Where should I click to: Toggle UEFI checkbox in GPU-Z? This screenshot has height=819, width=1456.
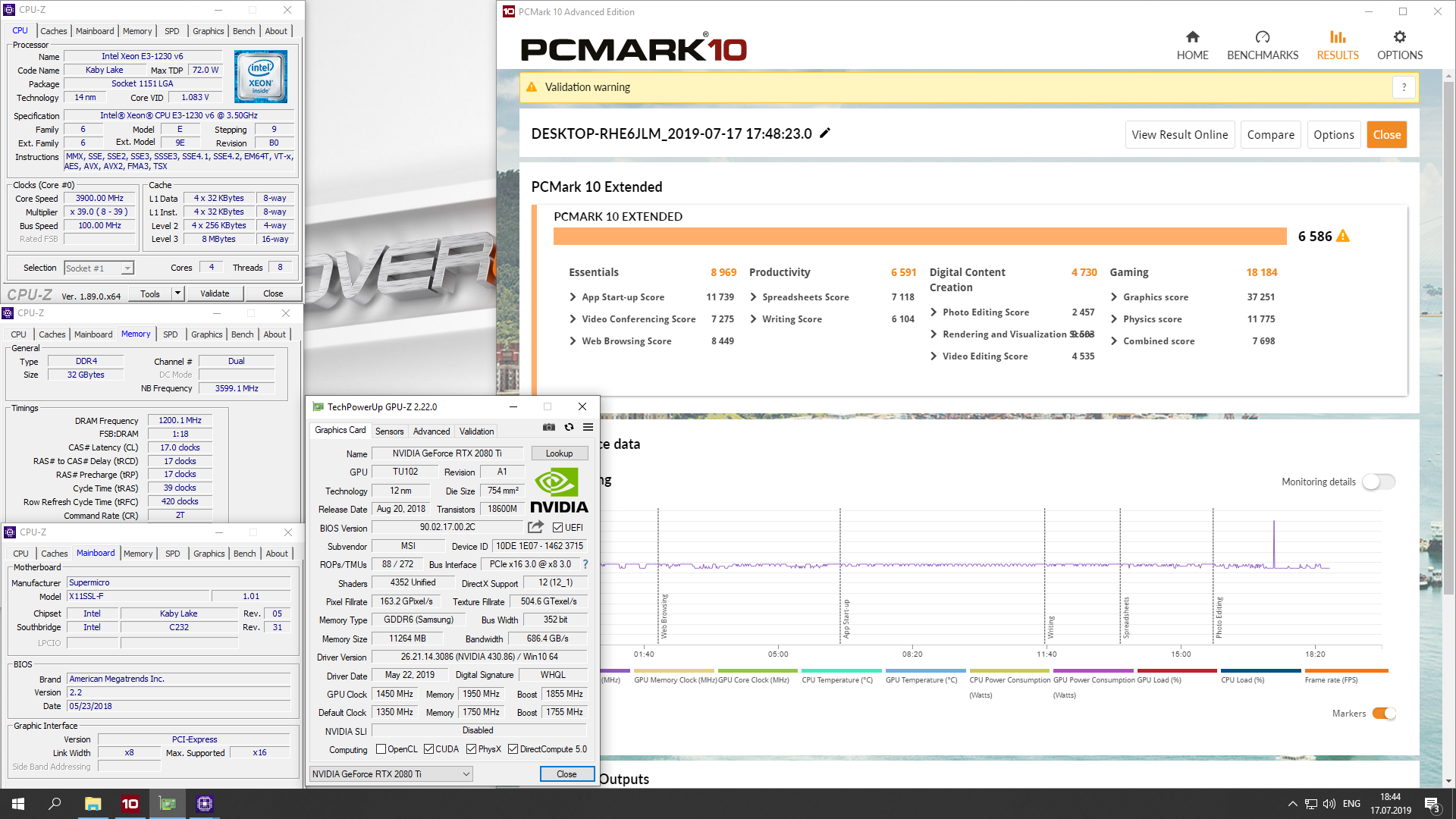pyautogui.click(x=557, y=528)
